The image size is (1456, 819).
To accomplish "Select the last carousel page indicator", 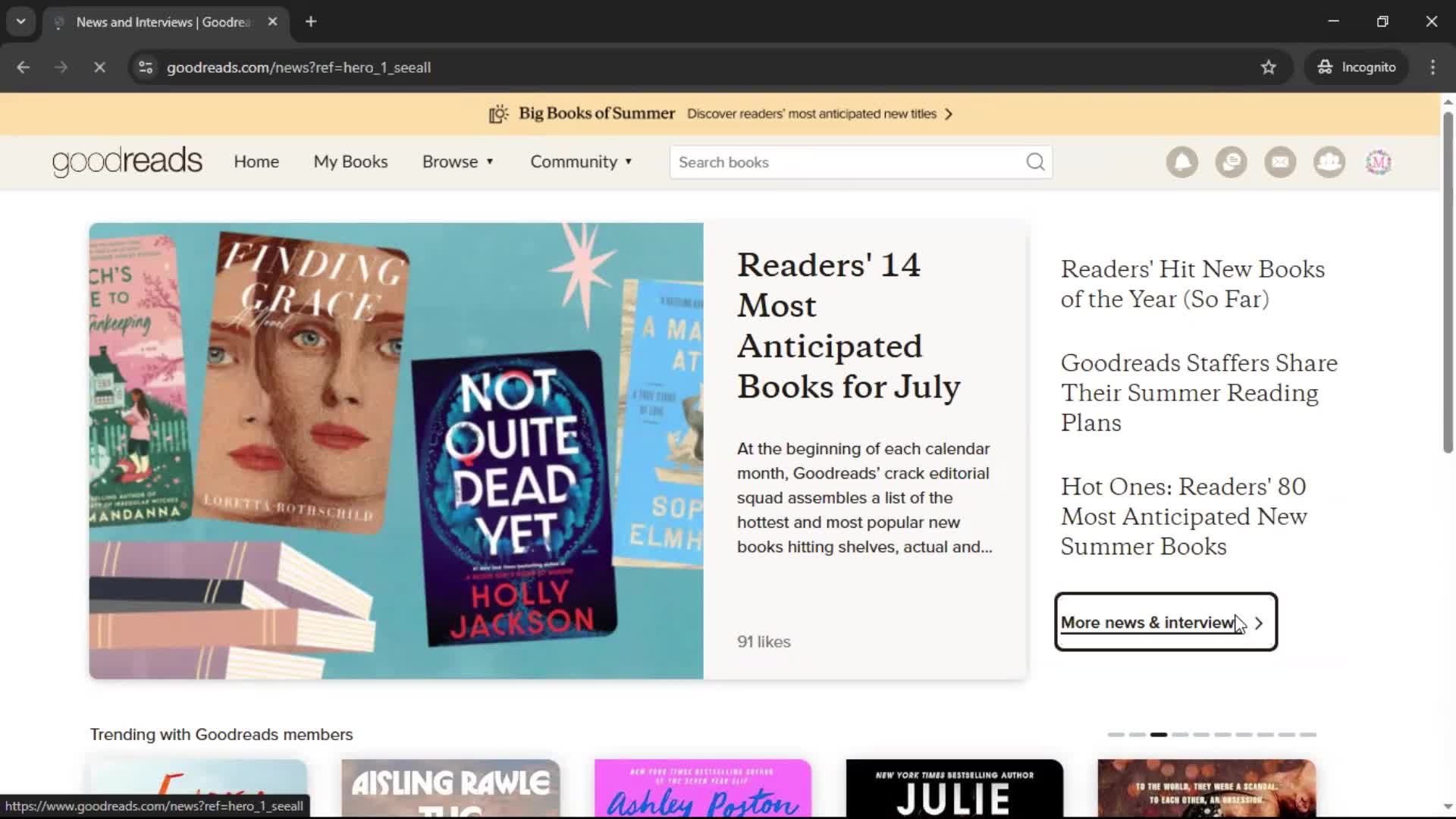I will point(1307,735).
